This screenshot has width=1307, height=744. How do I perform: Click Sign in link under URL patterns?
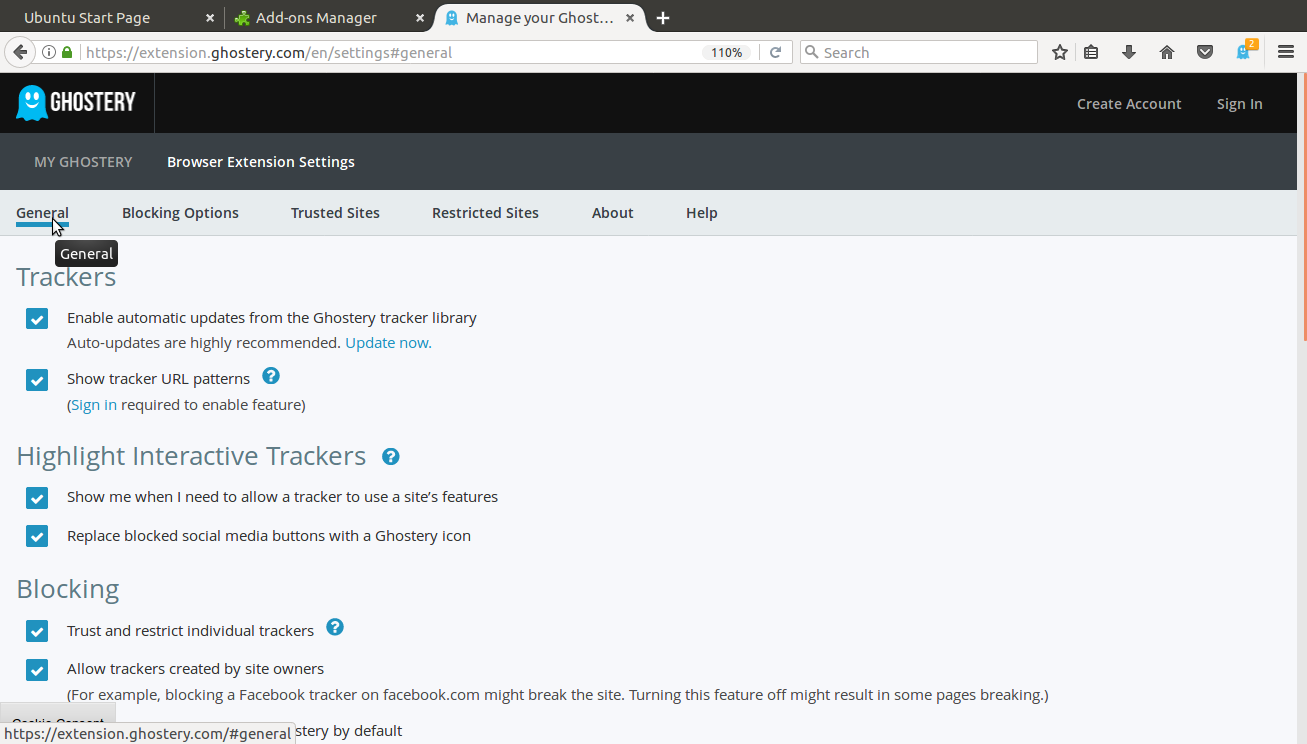(94, 404)
